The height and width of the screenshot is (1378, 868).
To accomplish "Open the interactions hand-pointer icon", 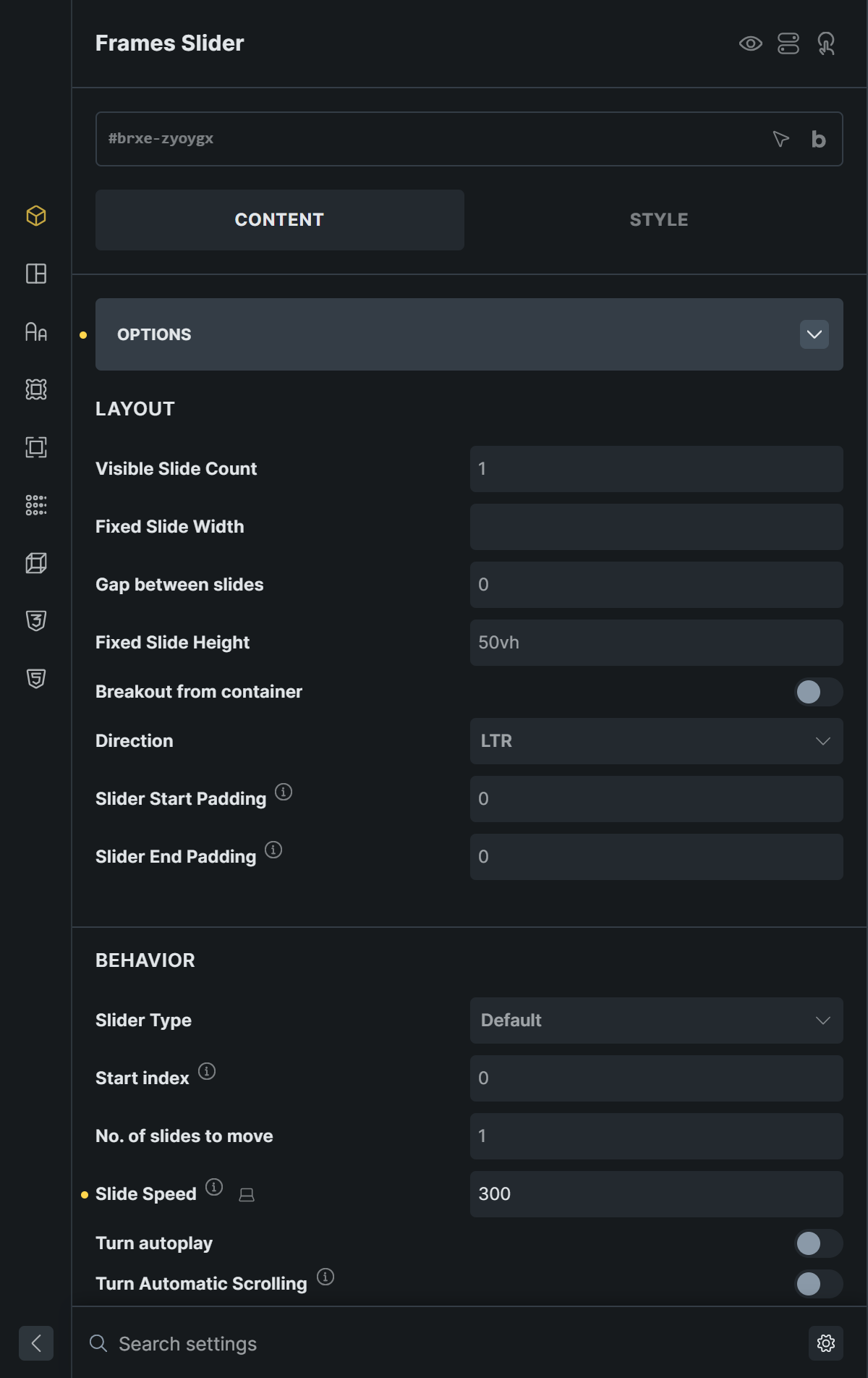I will (x=826, y=43).
